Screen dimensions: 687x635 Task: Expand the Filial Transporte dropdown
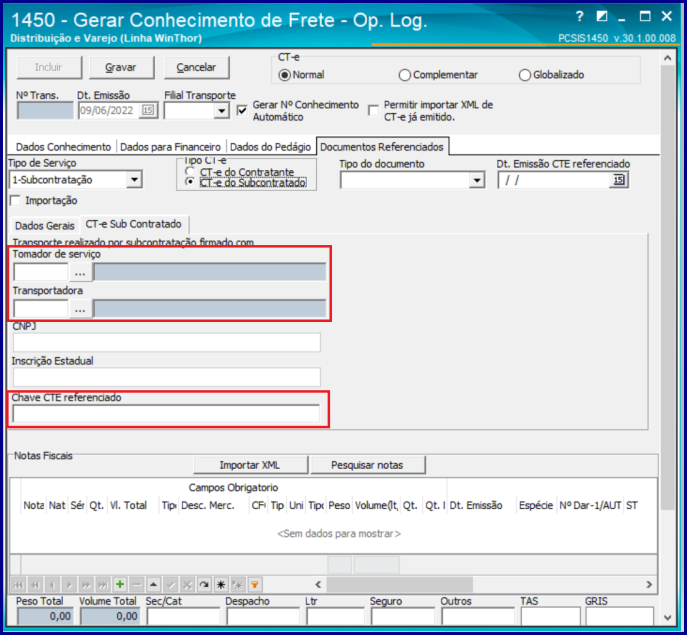click(222, 111)
